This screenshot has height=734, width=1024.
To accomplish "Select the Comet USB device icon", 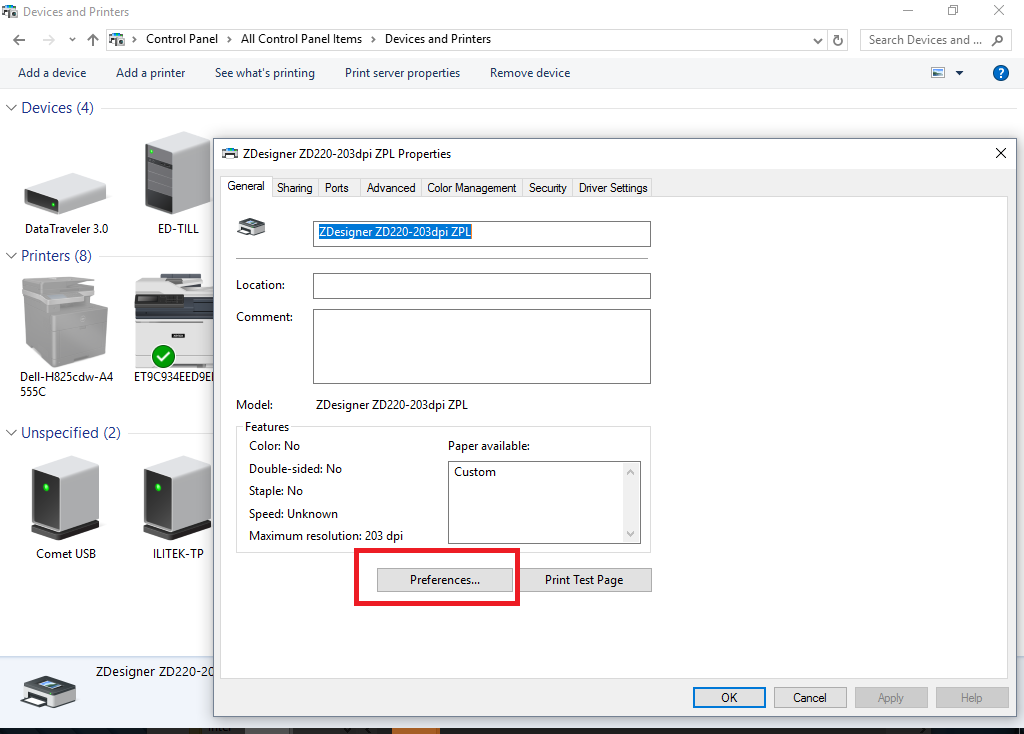I will pos(66,497).
